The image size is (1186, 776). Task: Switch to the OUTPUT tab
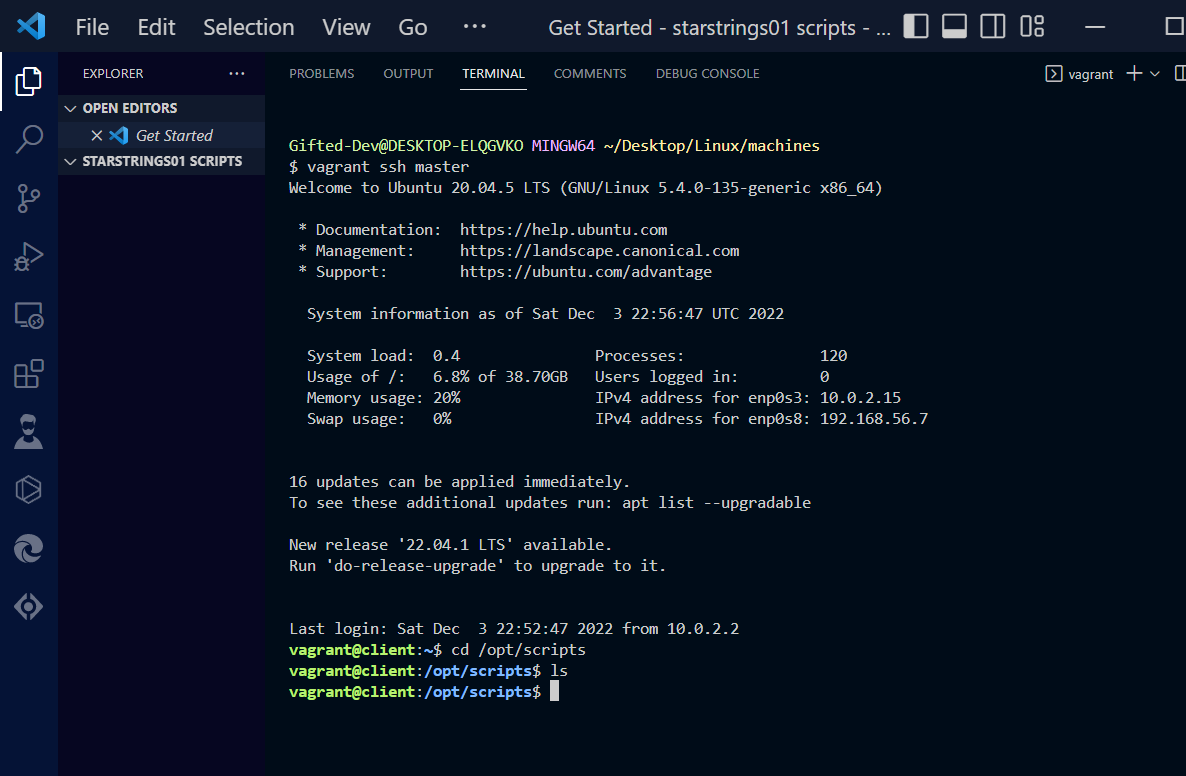coord(408,73)
